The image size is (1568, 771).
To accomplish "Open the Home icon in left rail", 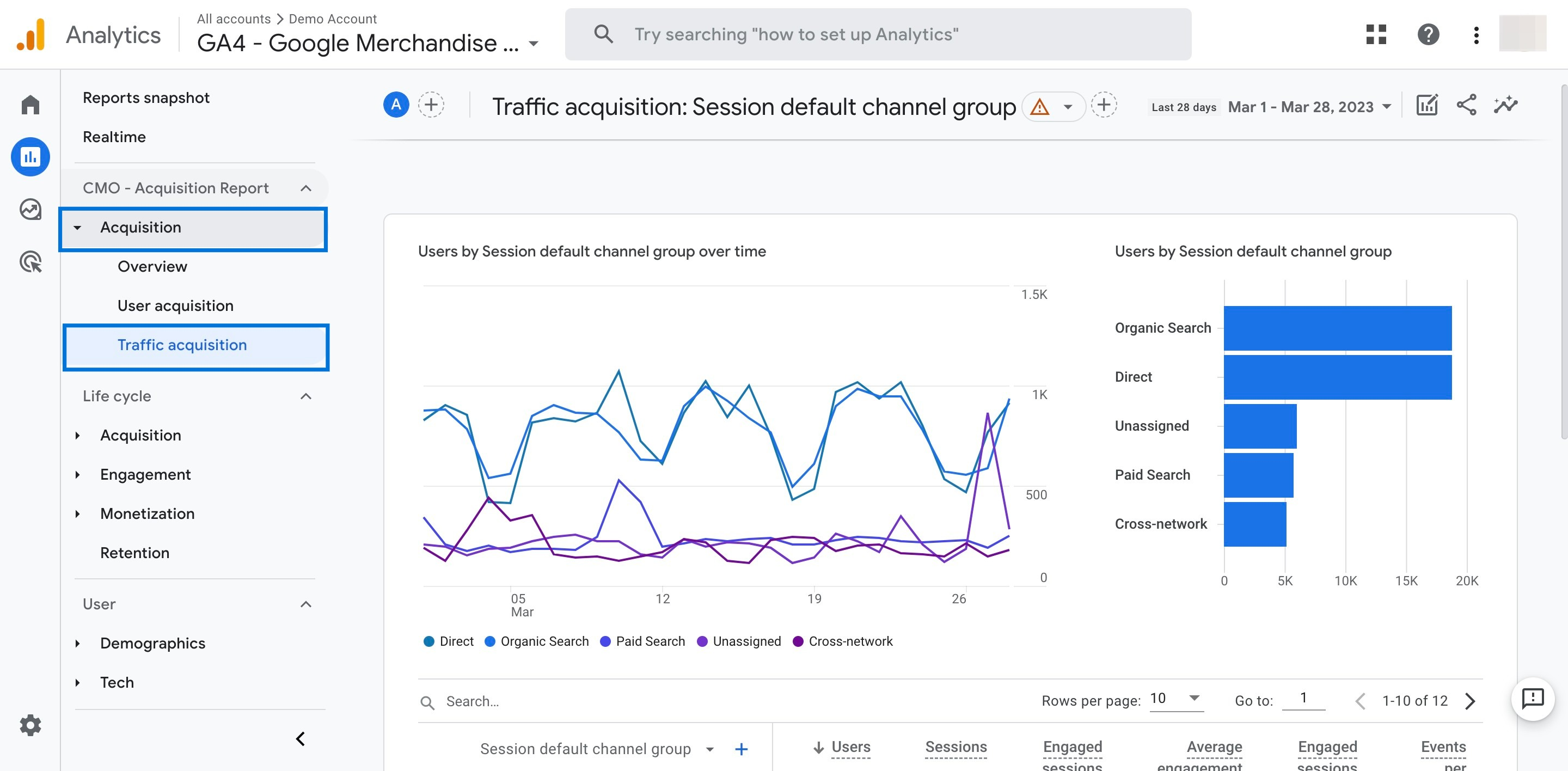I will pos(30,105).
